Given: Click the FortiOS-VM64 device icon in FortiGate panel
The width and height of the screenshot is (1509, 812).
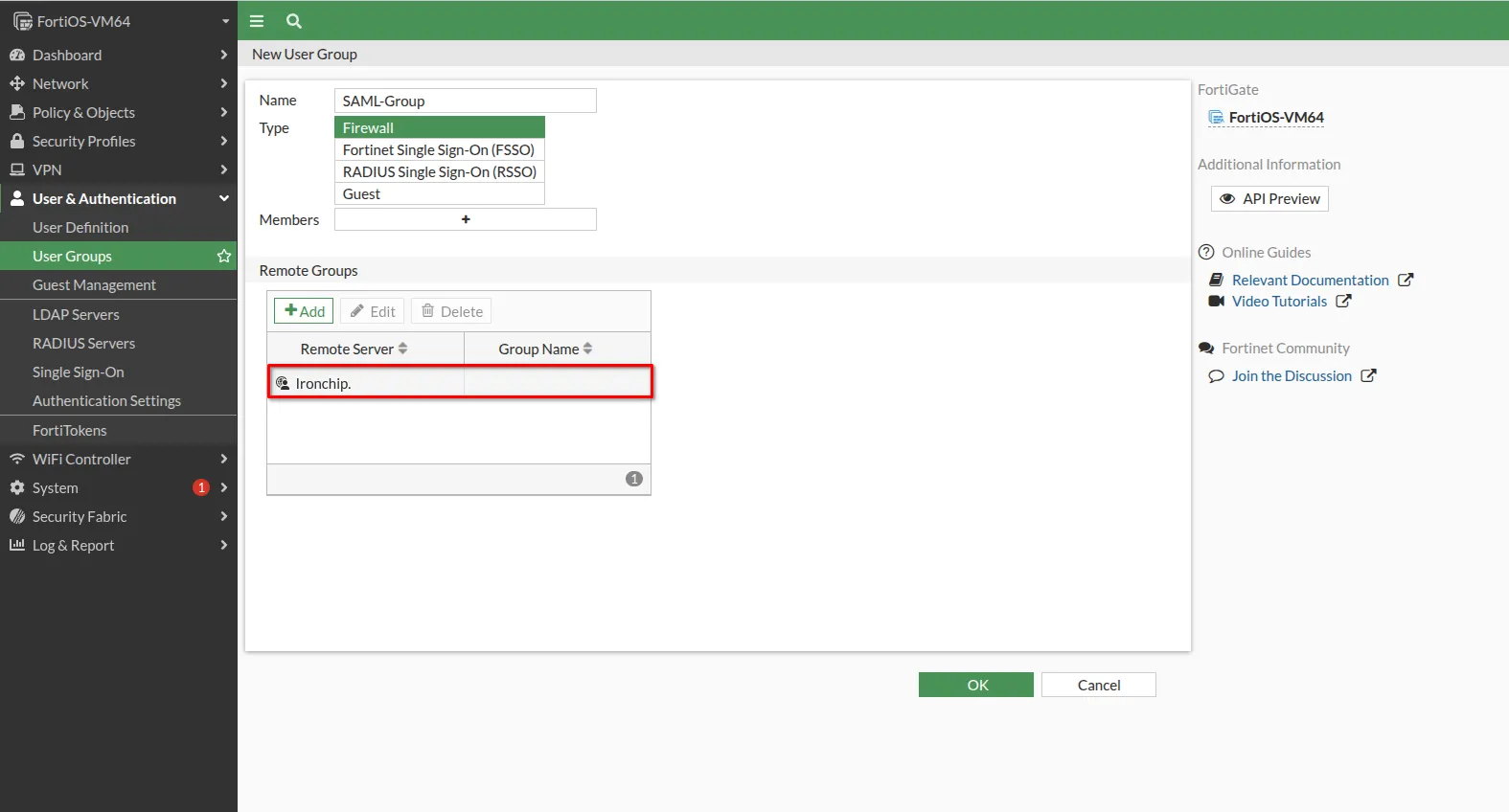Looking at the screenshot, I should [1216, 118].
